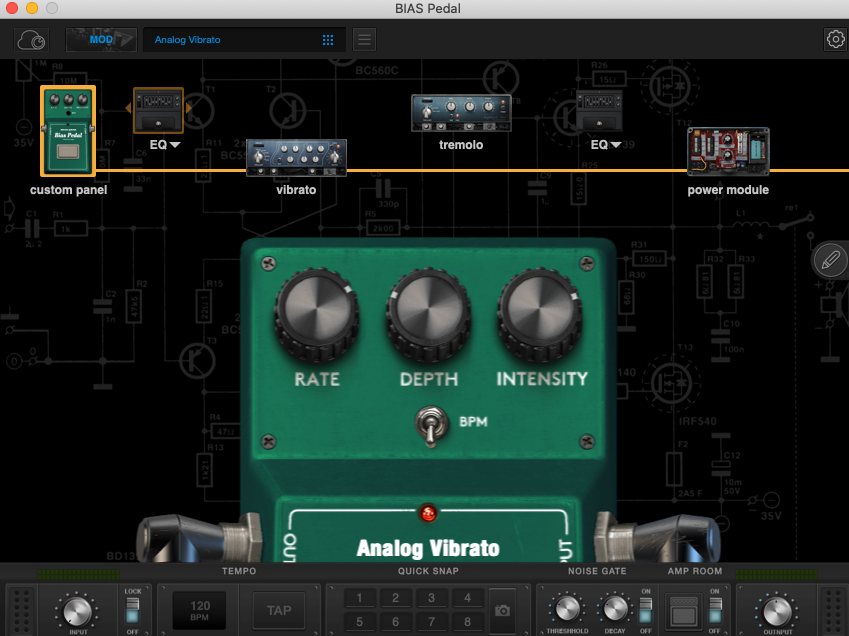This screenshot has height=636, width=849.
Task: Open the preset grid list icon
Action: pyautogui.click(x=328, y=40)
